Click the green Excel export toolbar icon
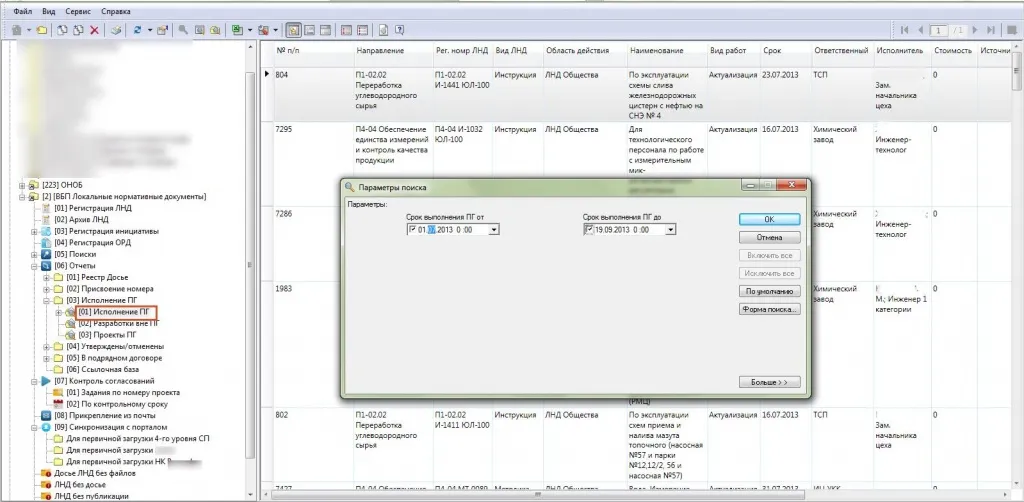 tap(238, 30)
